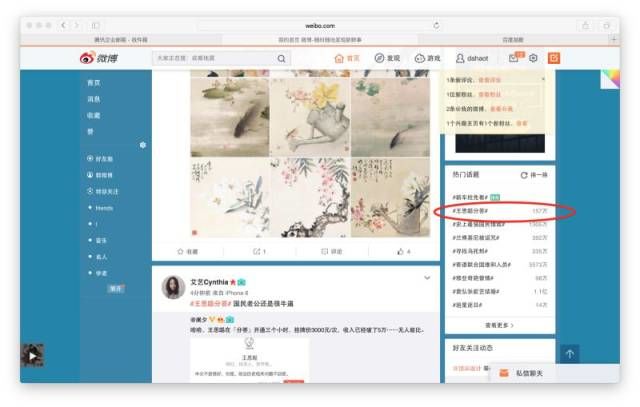Screen dimensions: 640x407
Task: Toggle the Safari sidebar button
Action: coord(96,25)
